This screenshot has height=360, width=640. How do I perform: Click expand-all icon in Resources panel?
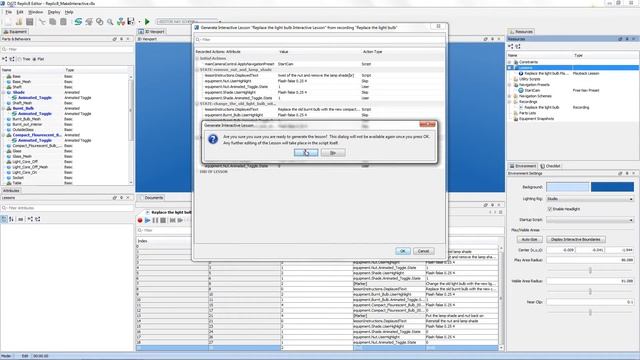pos(511,47)
